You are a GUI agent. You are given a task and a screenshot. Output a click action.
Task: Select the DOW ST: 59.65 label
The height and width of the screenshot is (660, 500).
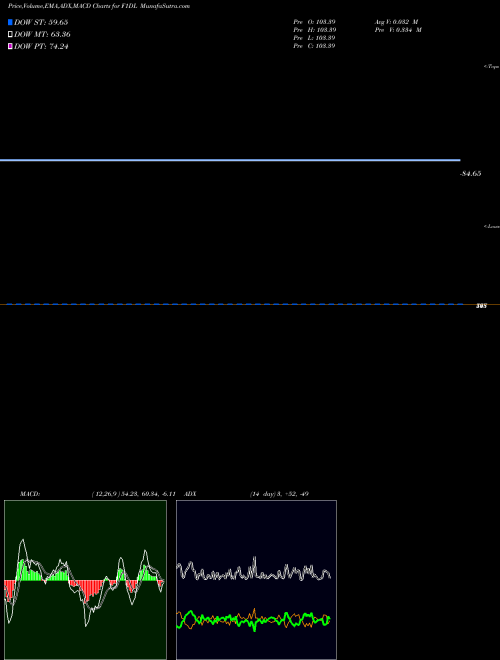click(41, 22)
